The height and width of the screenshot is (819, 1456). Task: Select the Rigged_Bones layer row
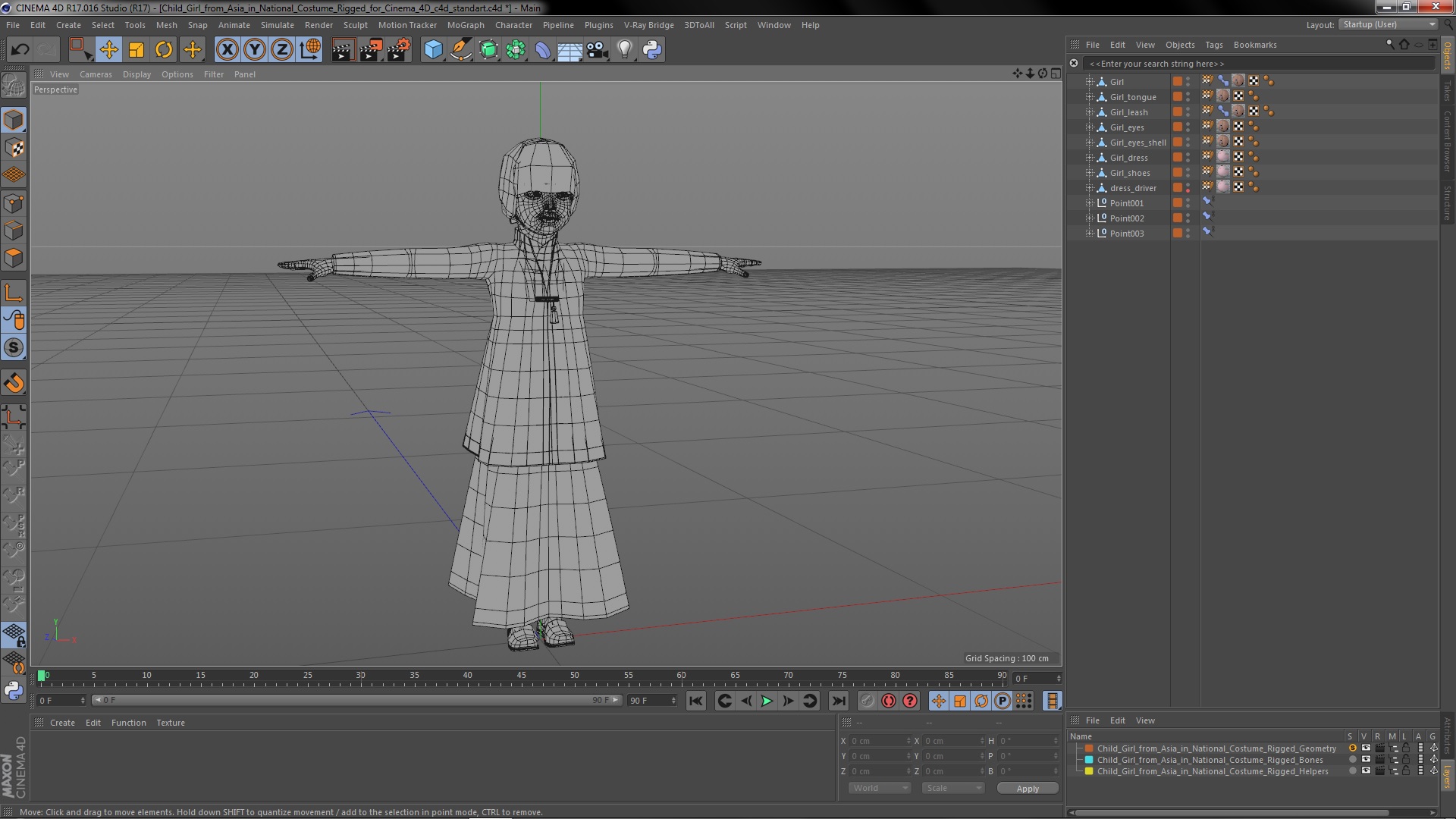coord(1210,760)
